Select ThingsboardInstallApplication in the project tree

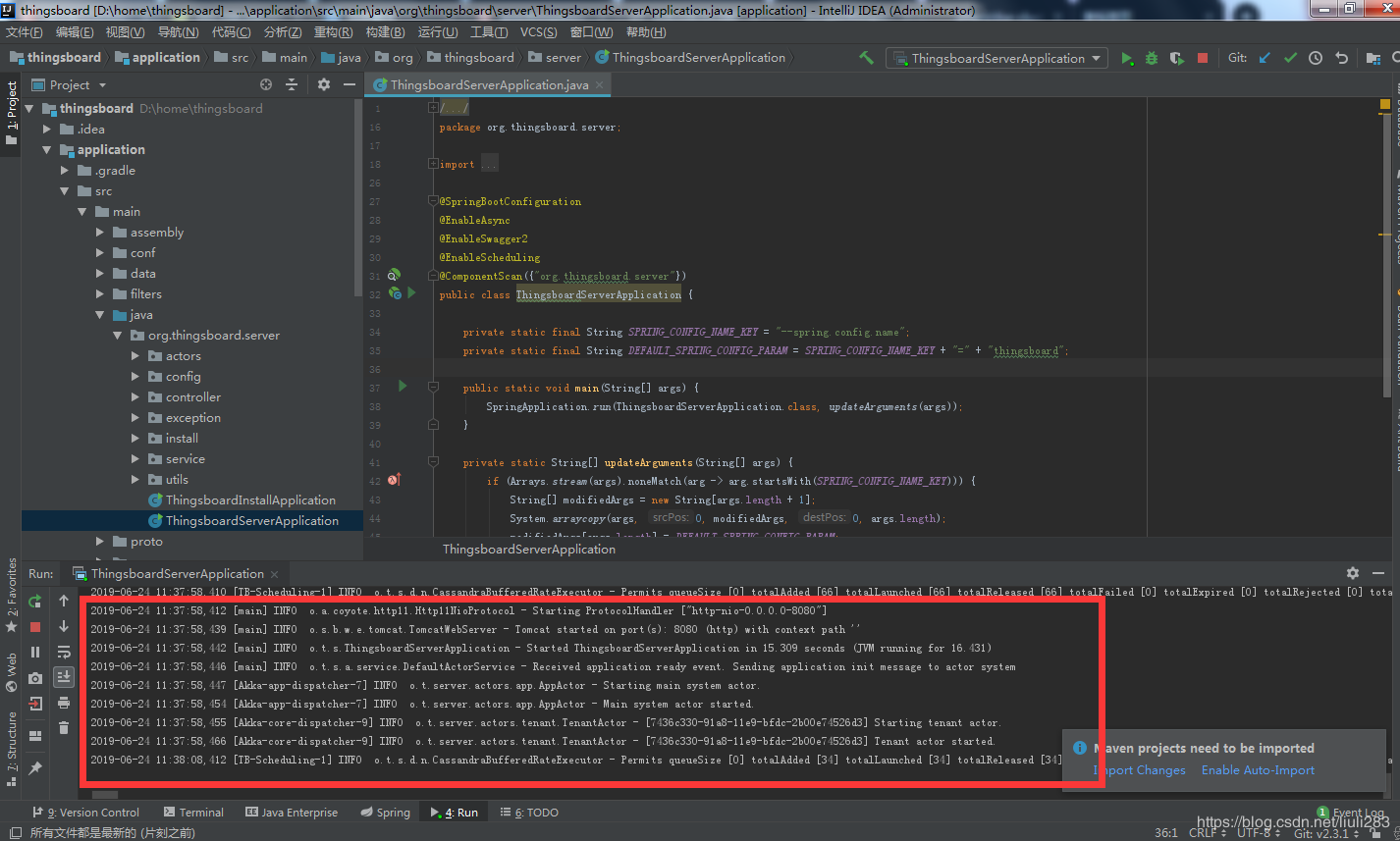click(242, 500)
